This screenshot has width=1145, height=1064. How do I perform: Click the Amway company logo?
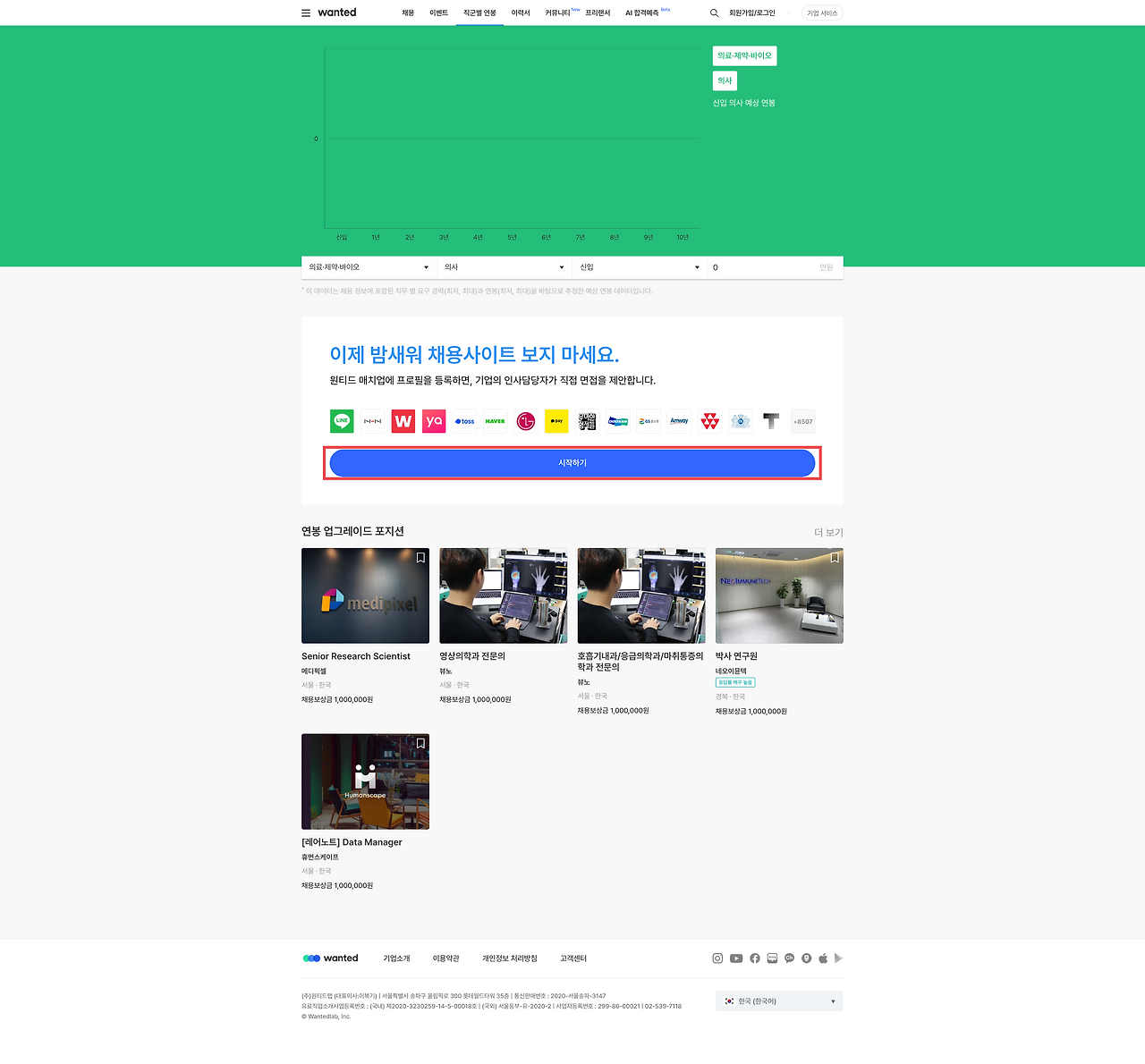[679, 421]
